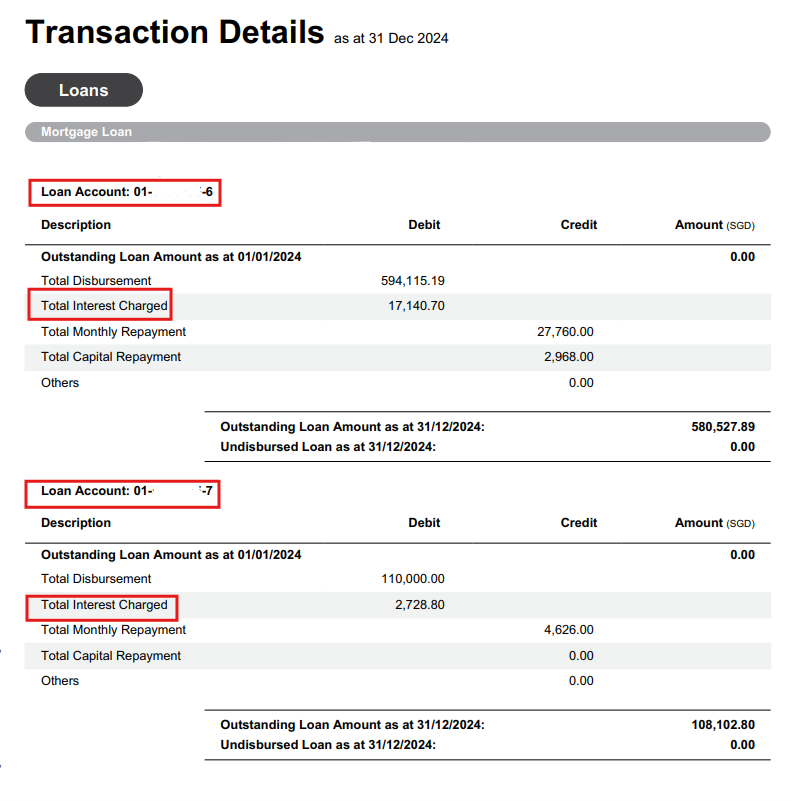Image resolution: width=792 pixels, height=801 pixels.
Task: Click the 17,140.70 interest charged value
Action: tap(417, 306)
